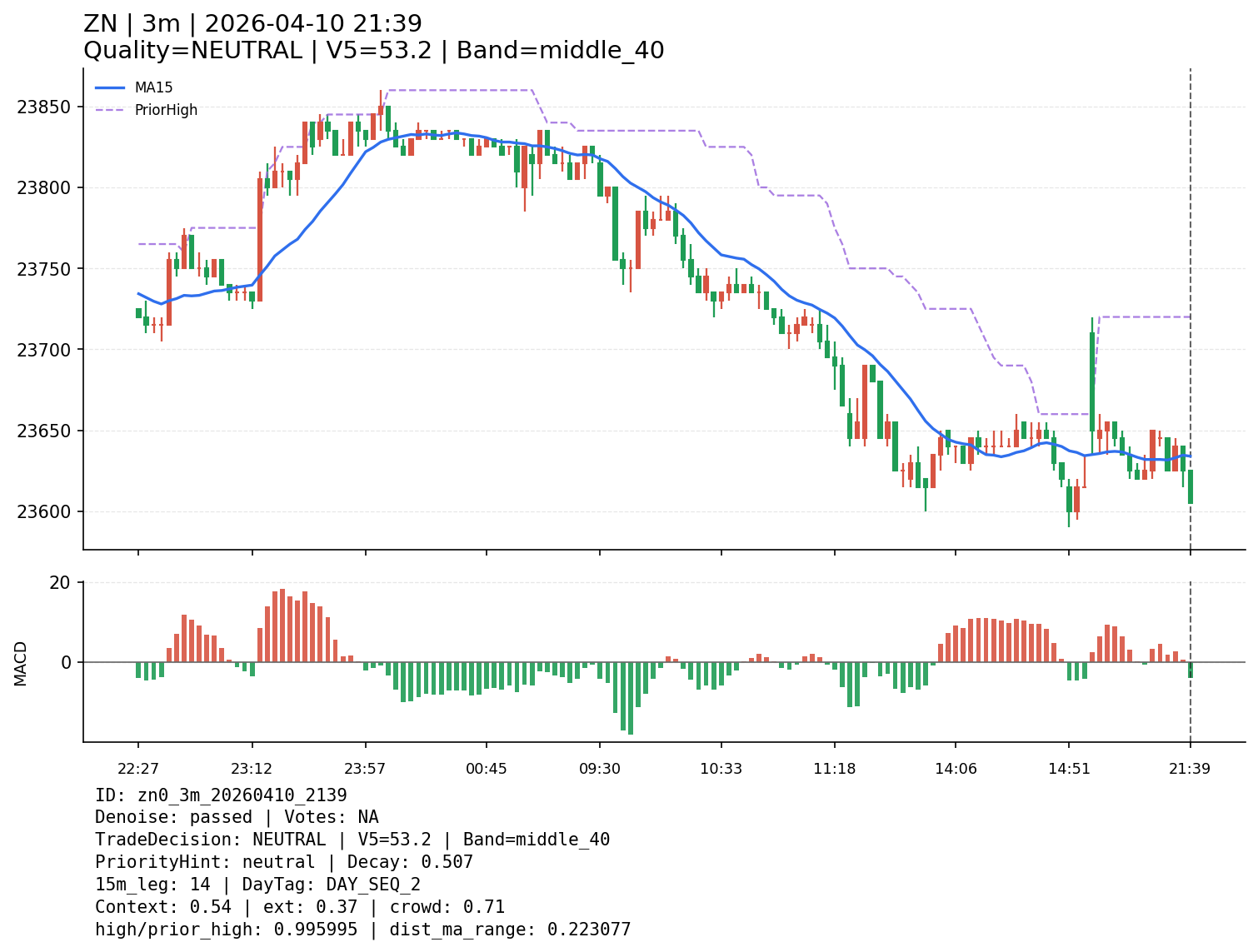Select the 00:45 x-axis time label
Image resolution: width=1258 pixels, height=952 pixels.
pyautogui.click(x=487, y=768)
